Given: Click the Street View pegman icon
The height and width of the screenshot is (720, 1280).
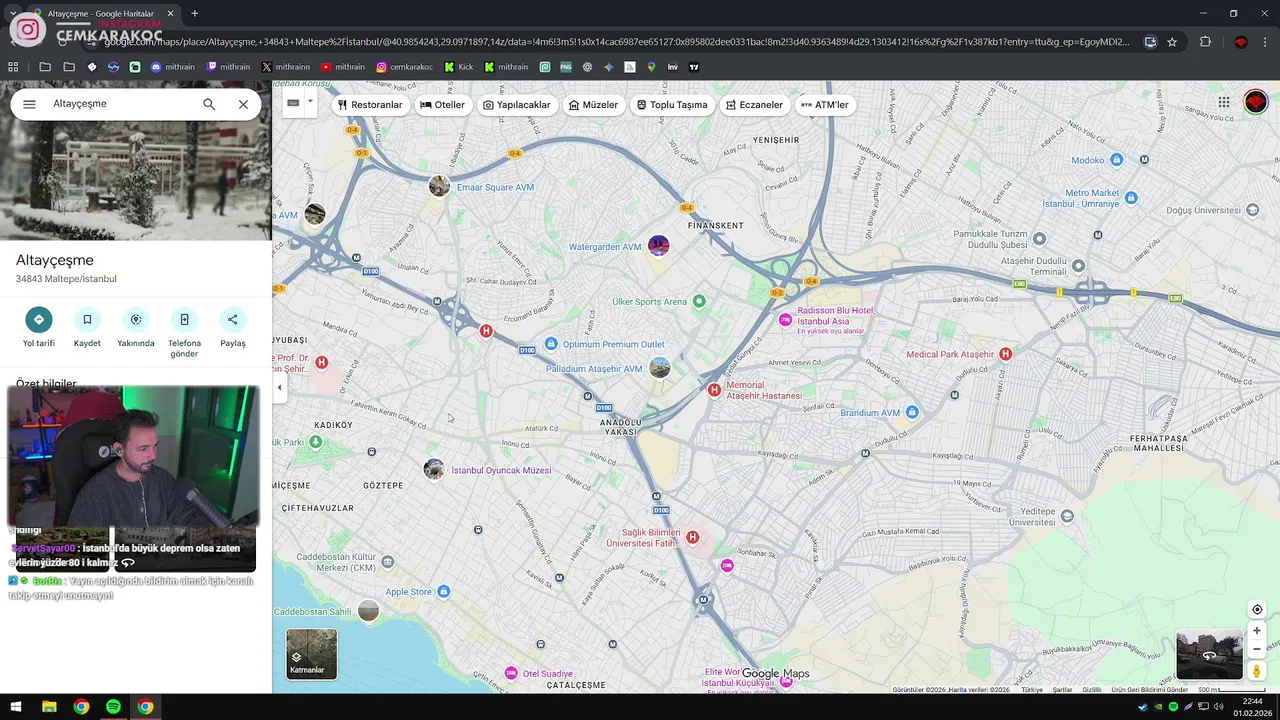Looking at the screenshot, I should point(1257,671).
